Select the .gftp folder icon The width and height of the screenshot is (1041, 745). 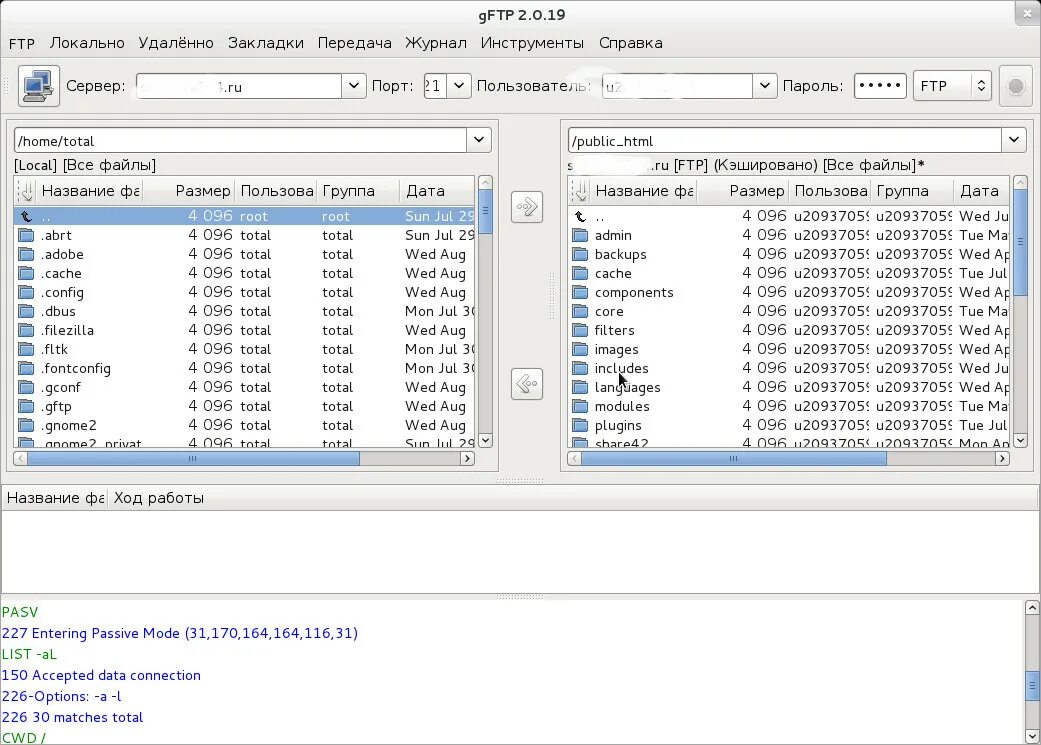click(x=27, y=406)
